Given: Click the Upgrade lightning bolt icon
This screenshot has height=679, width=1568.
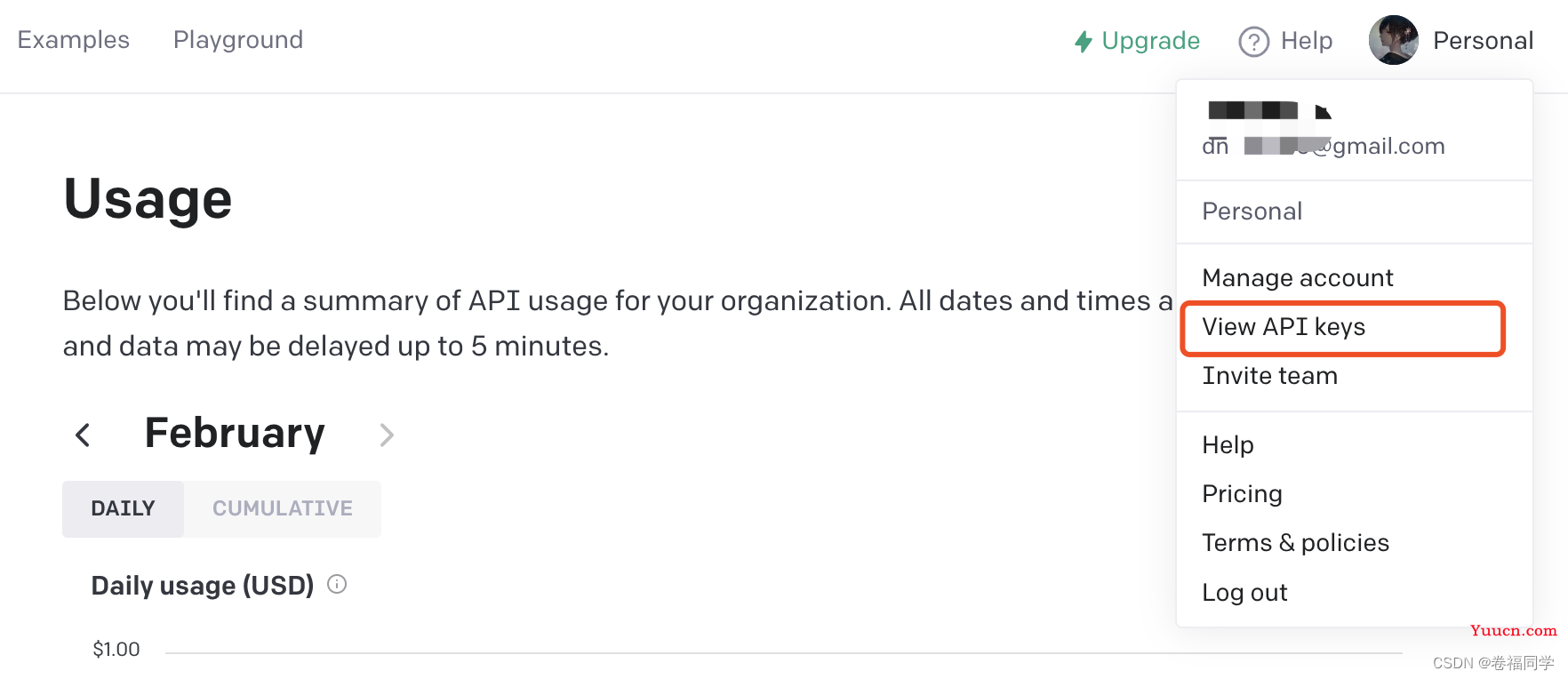Looking at the screenshot, I should pyautogui.click(x=1083, y=42).
